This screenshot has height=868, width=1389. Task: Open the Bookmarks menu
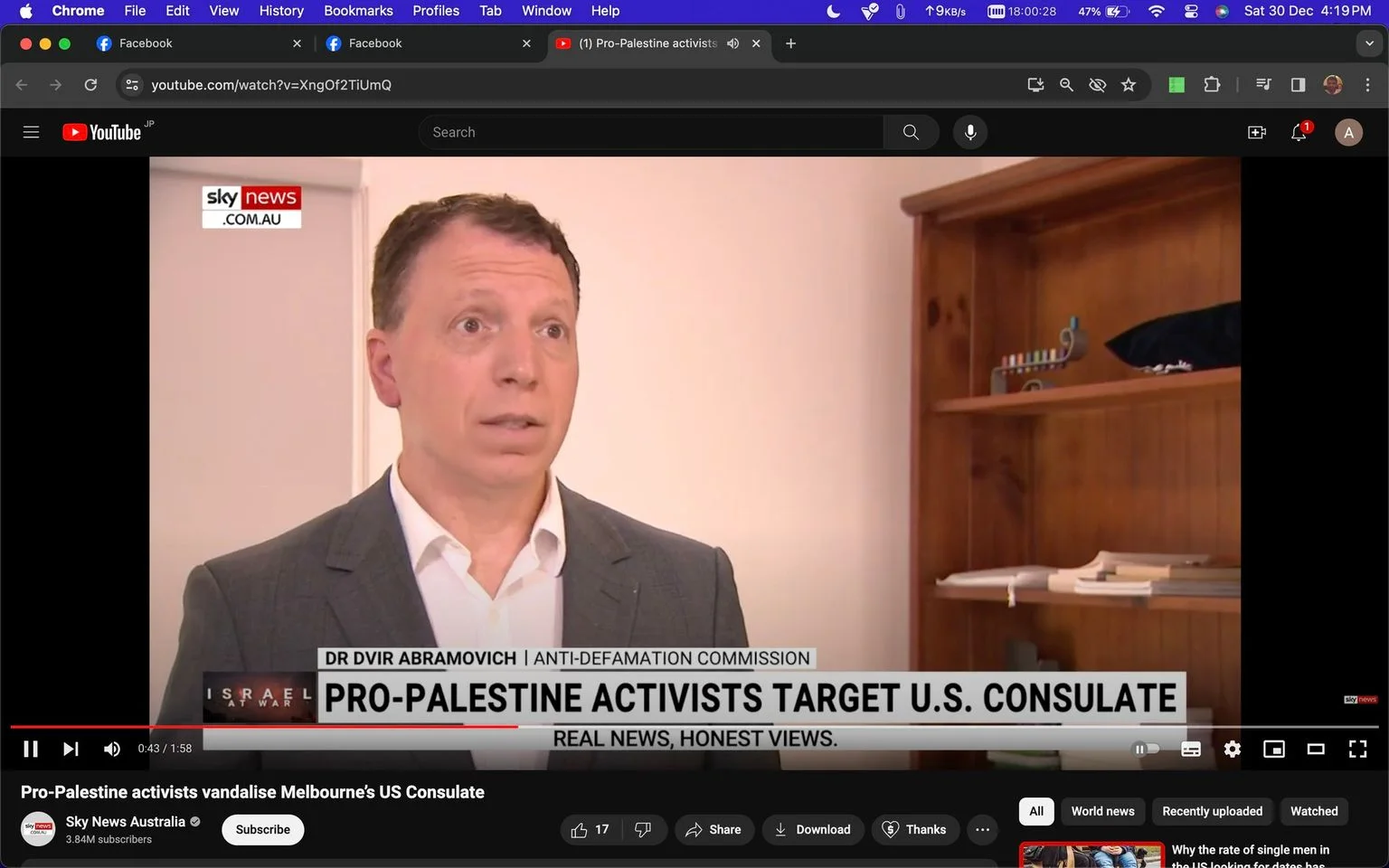pyautogui.click(x=358, y=11)
